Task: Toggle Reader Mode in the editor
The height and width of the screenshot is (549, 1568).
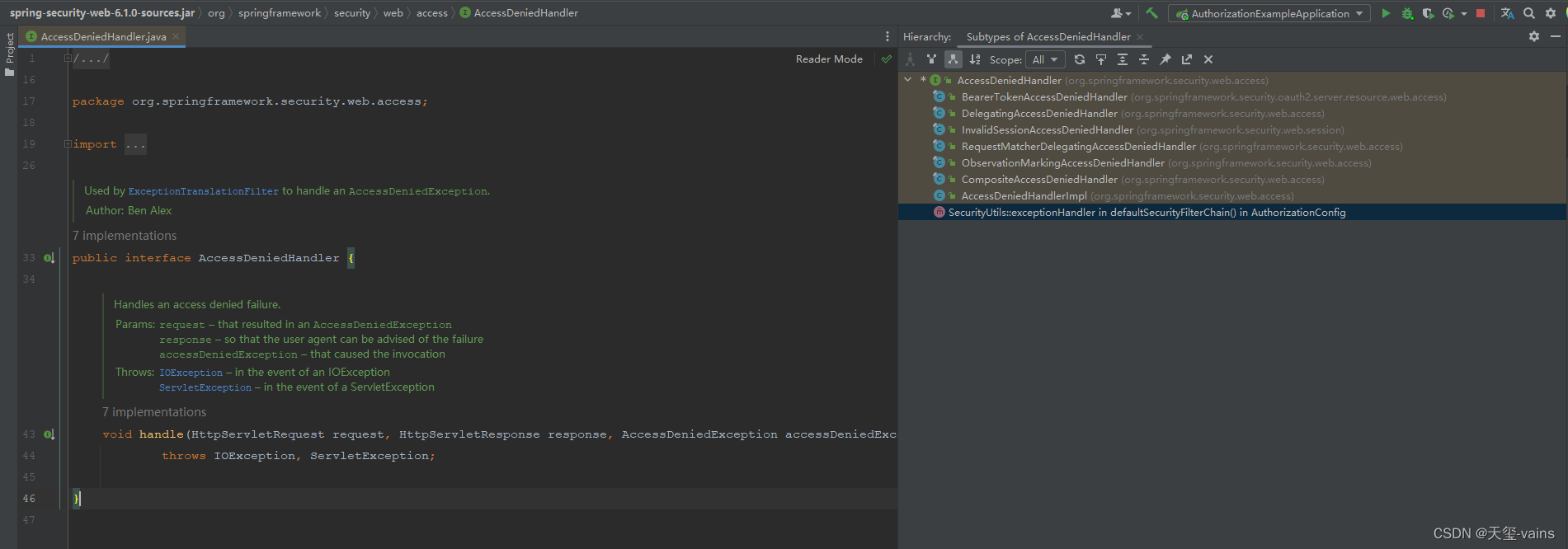Action: tap(829, 59)
